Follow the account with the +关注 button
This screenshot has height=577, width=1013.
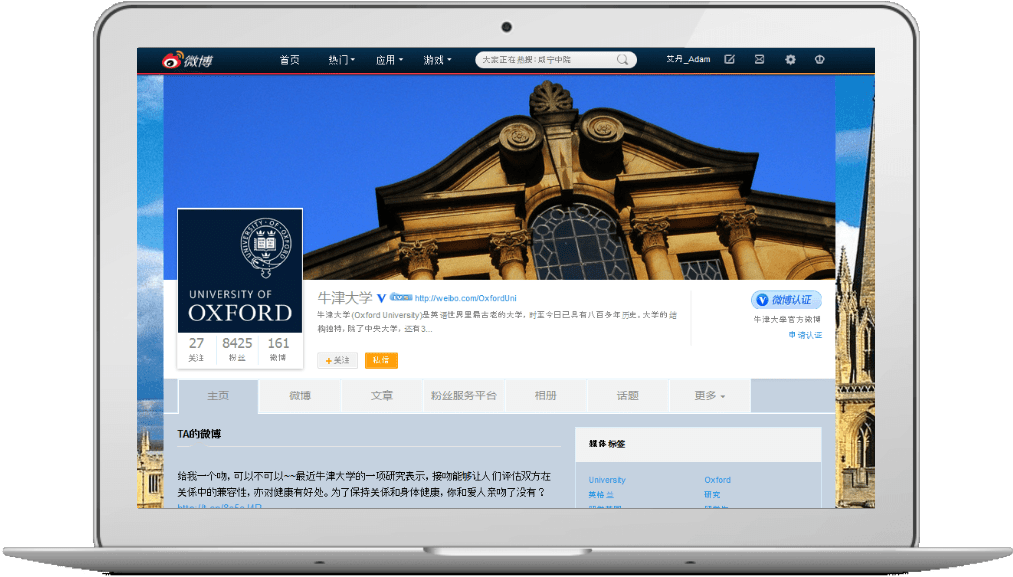point(337,360)
